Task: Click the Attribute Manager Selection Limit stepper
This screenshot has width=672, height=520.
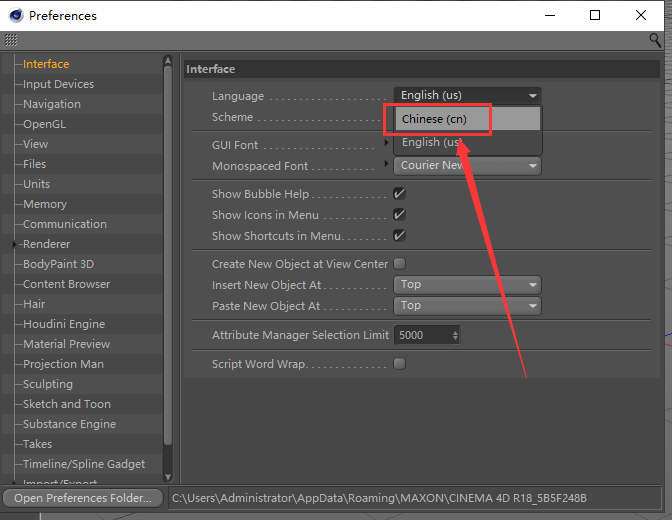Action: [x=455, y=336]
